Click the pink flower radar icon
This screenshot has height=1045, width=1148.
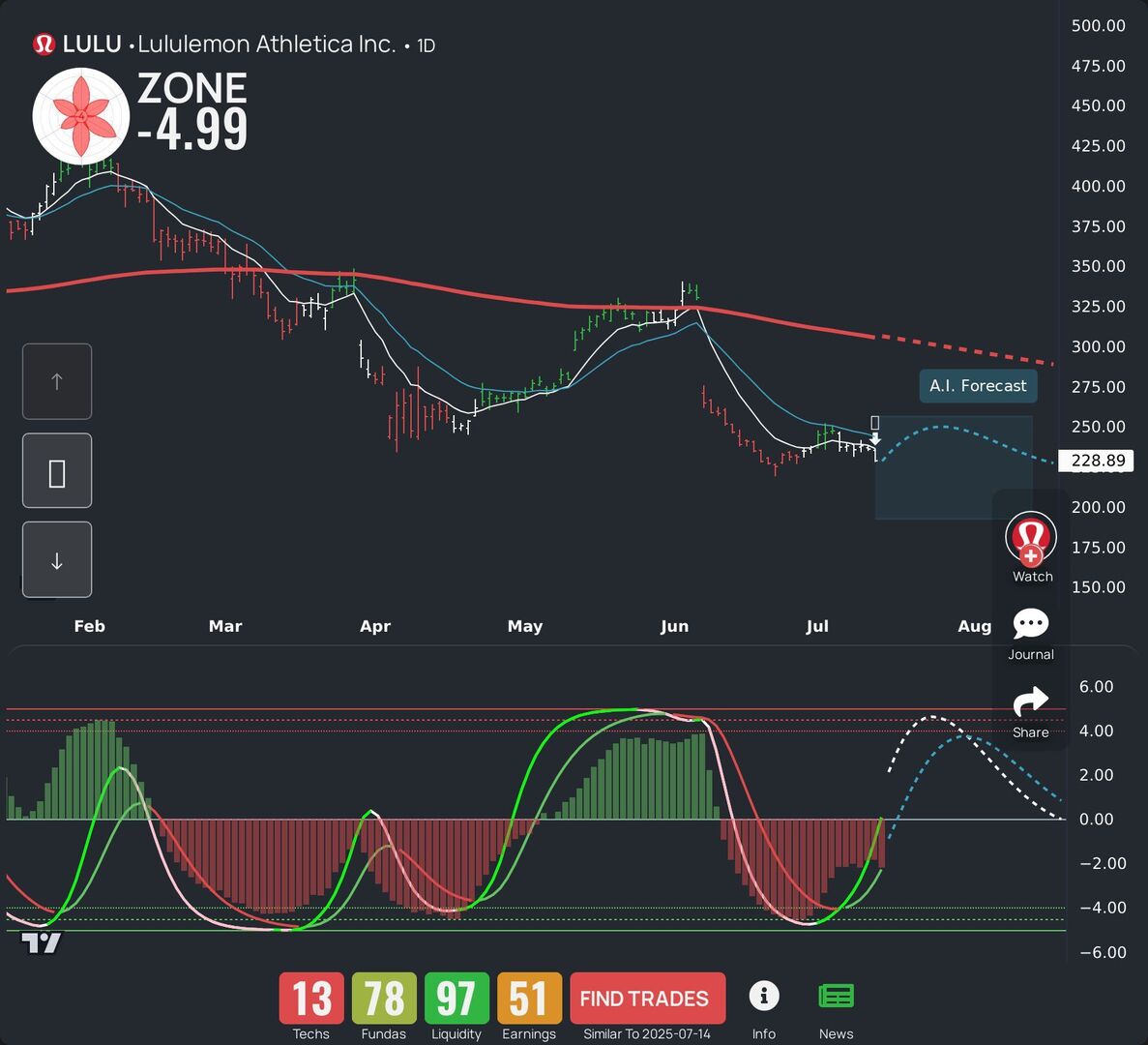81,116
